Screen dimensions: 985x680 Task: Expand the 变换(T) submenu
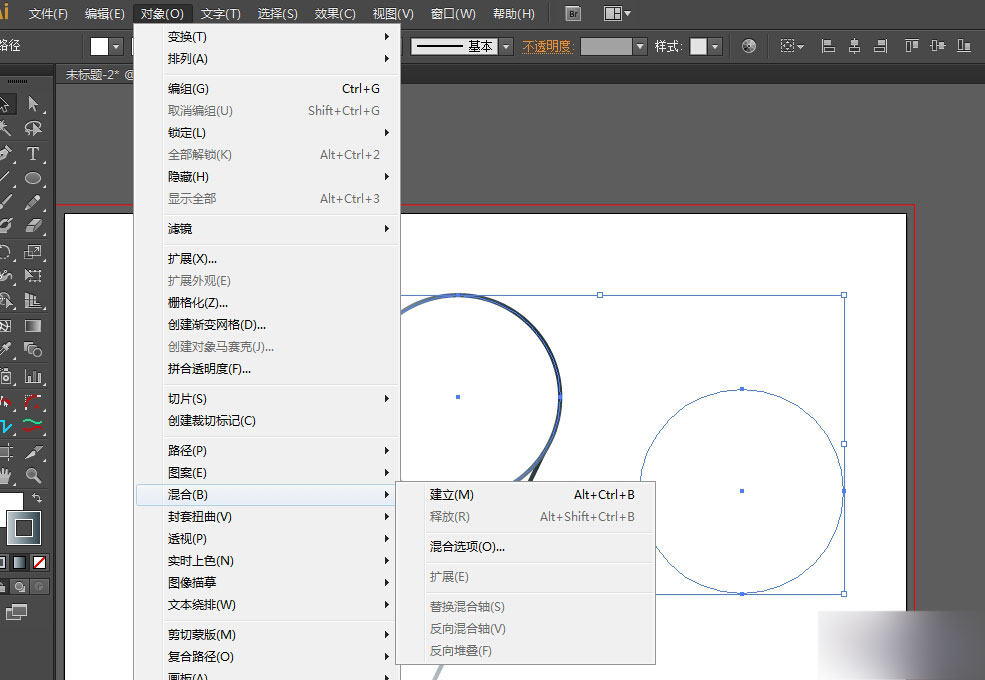(268, 36)
